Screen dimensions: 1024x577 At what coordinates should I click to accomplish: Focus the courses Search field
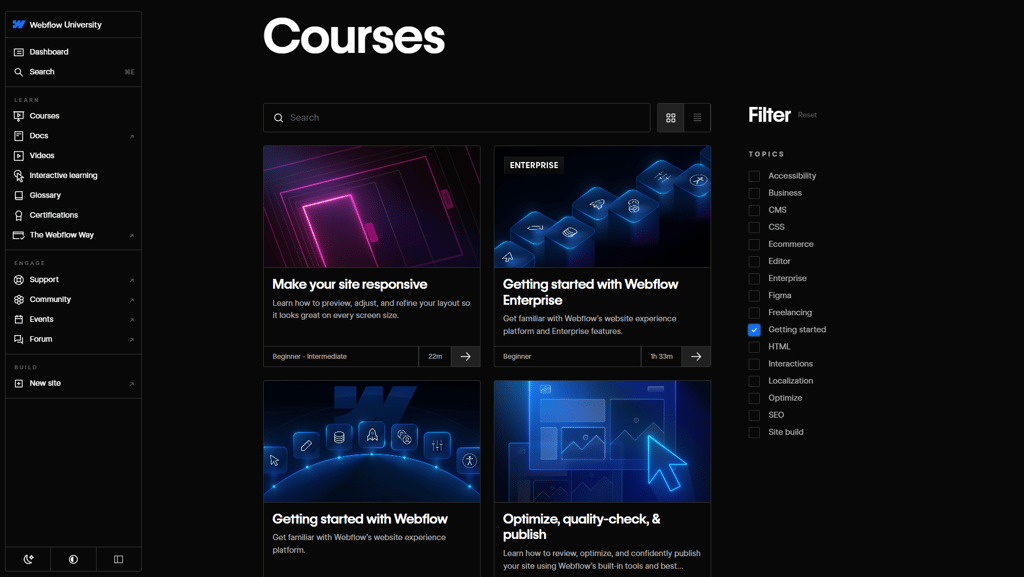tap(456, 118)
